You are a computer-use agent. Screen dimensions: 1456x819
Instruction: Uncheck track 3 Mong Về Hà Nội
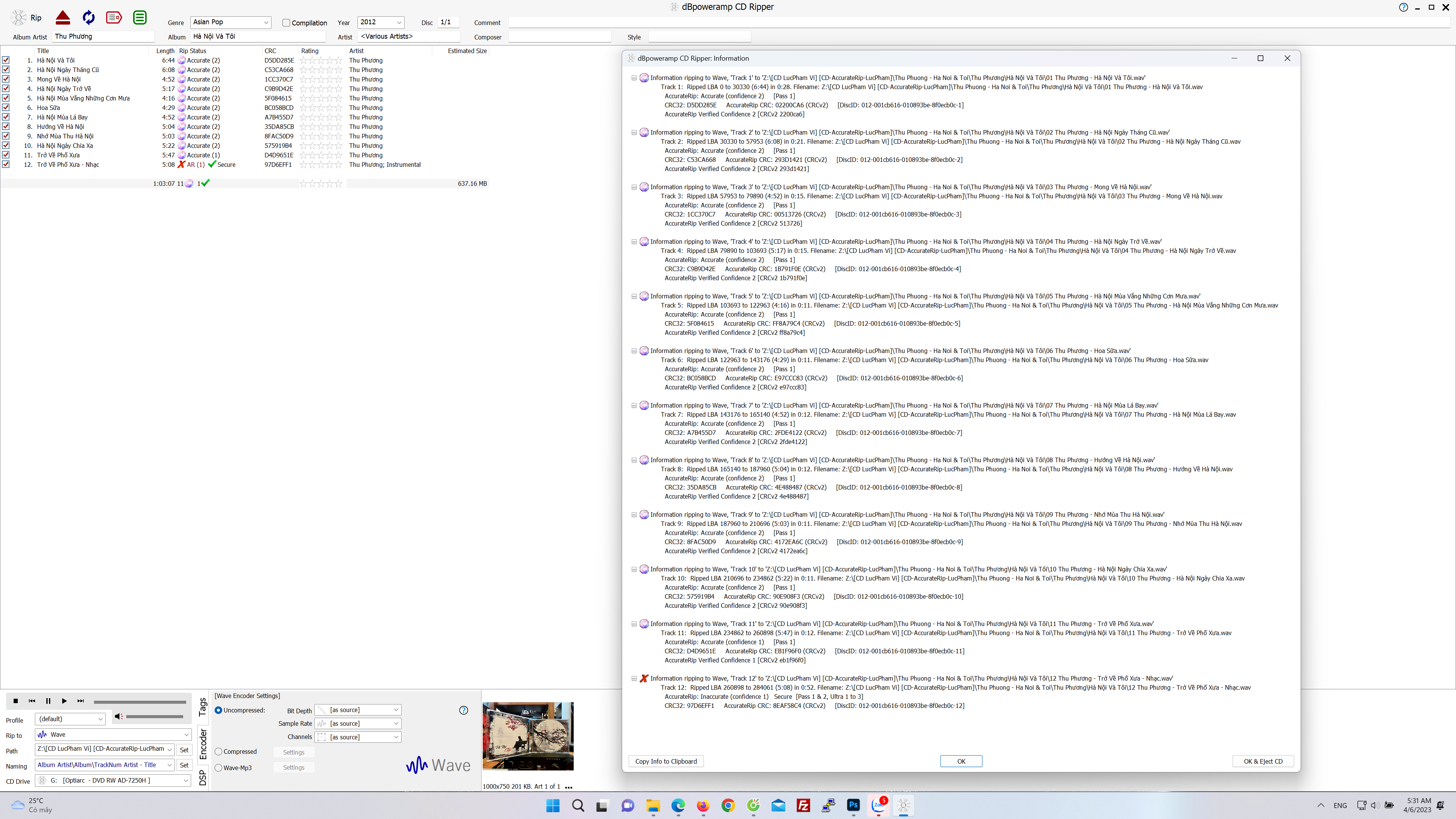coord(6,79)
